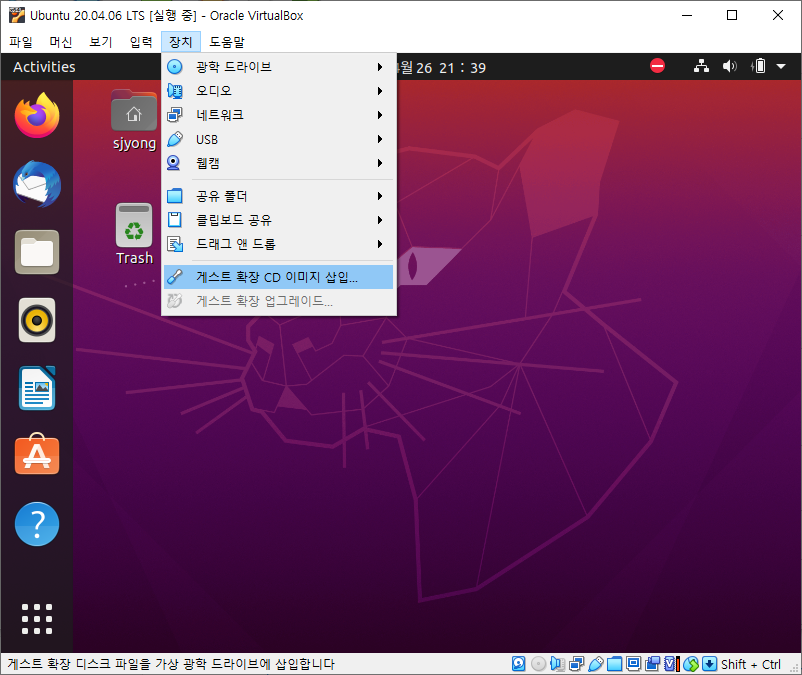802x675 pixels.
Task: Open Rhythmbox music player from dock
Action: [37, 321]
